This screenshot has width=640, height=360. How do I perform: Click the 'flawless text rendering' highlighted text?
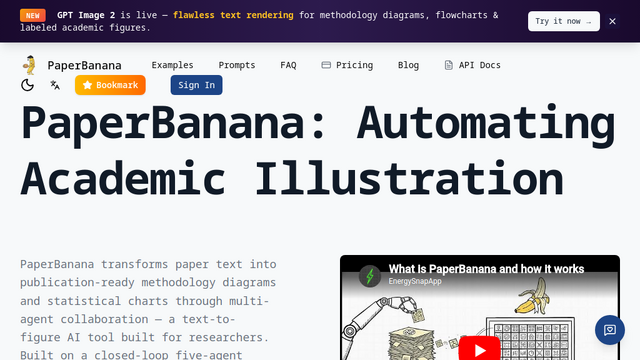[233, 15]
